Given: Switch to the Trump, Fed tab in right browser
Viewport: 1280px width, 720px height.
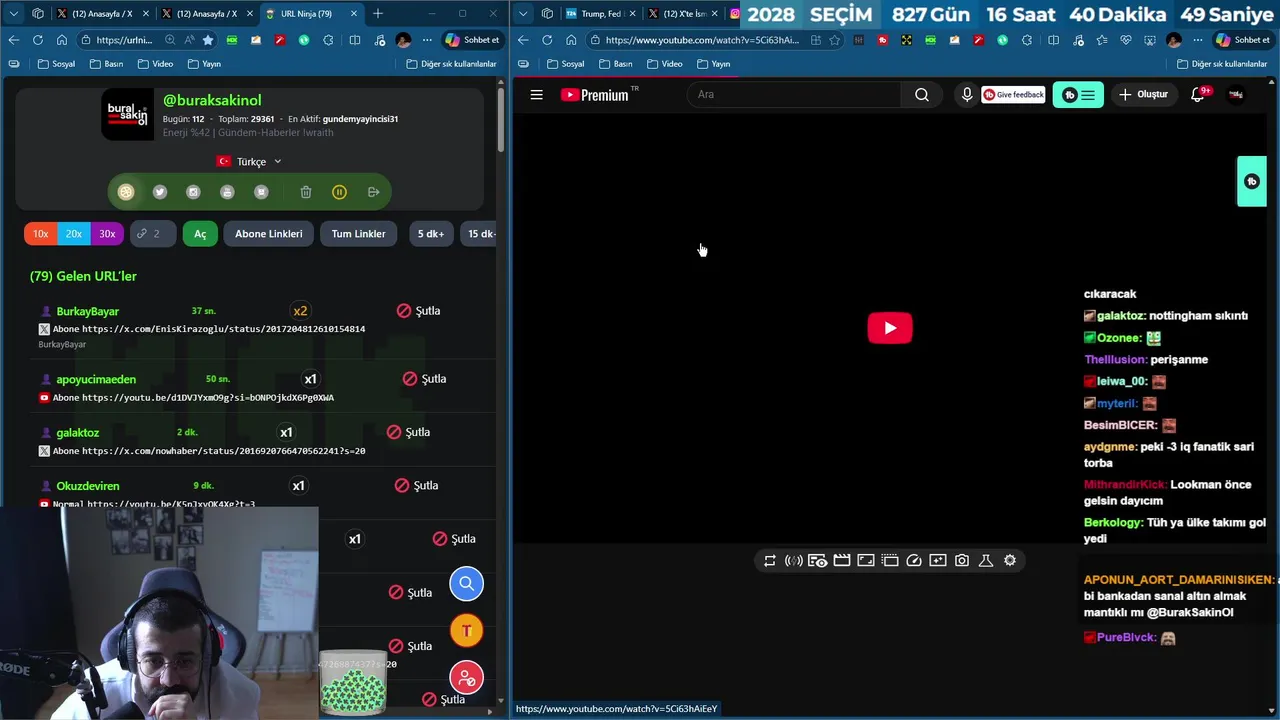Looking at the screenshot, I should [x=601, y=14].
